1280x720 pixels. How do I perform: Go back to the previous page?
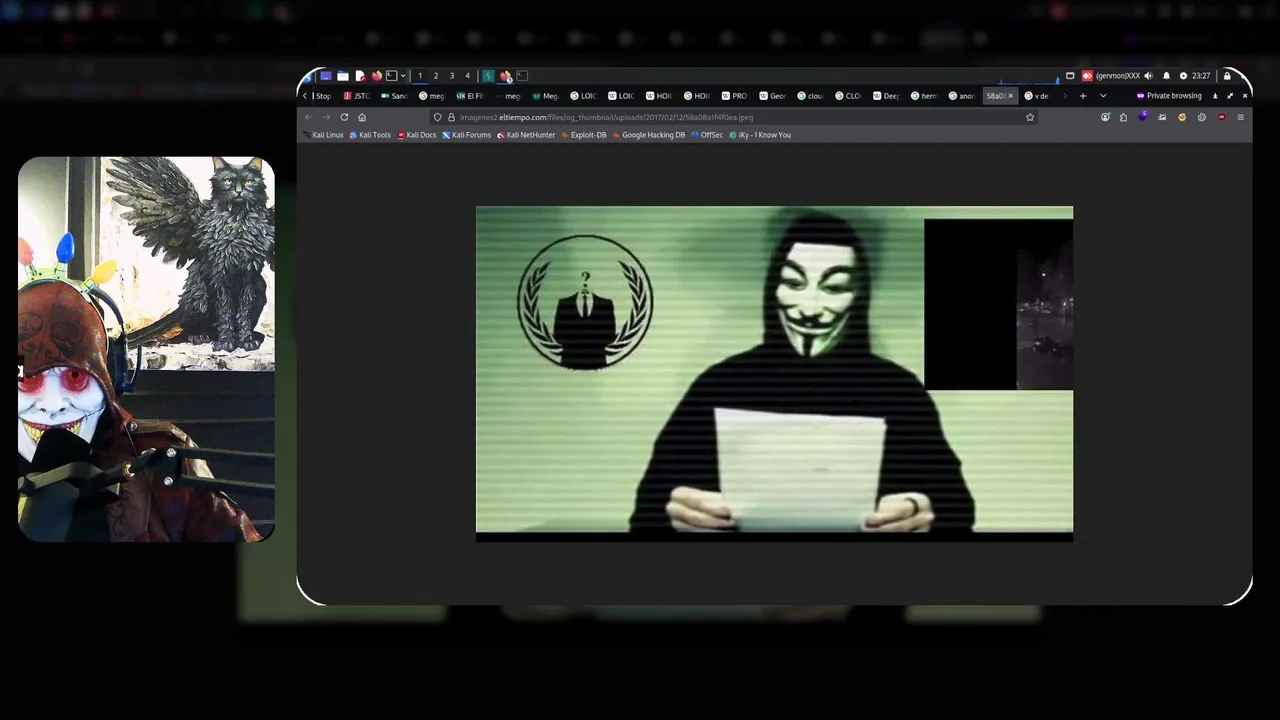coord(308,117)
